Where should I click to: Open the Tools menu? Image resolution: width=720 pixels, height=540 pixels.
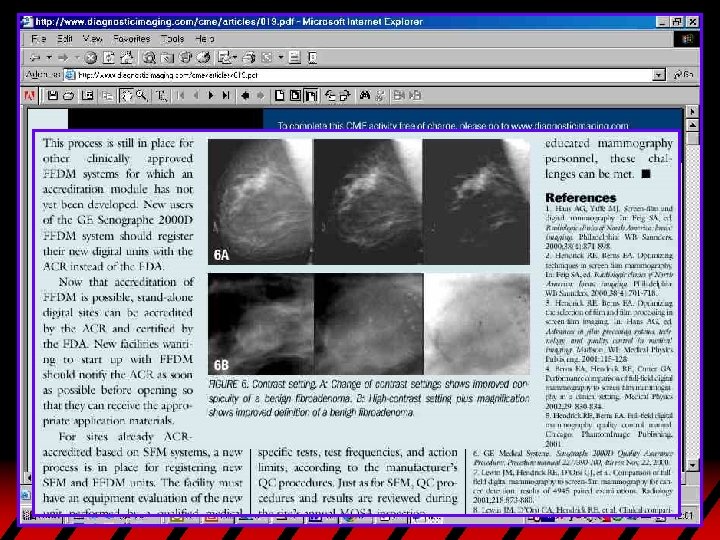tap(172, 39)
